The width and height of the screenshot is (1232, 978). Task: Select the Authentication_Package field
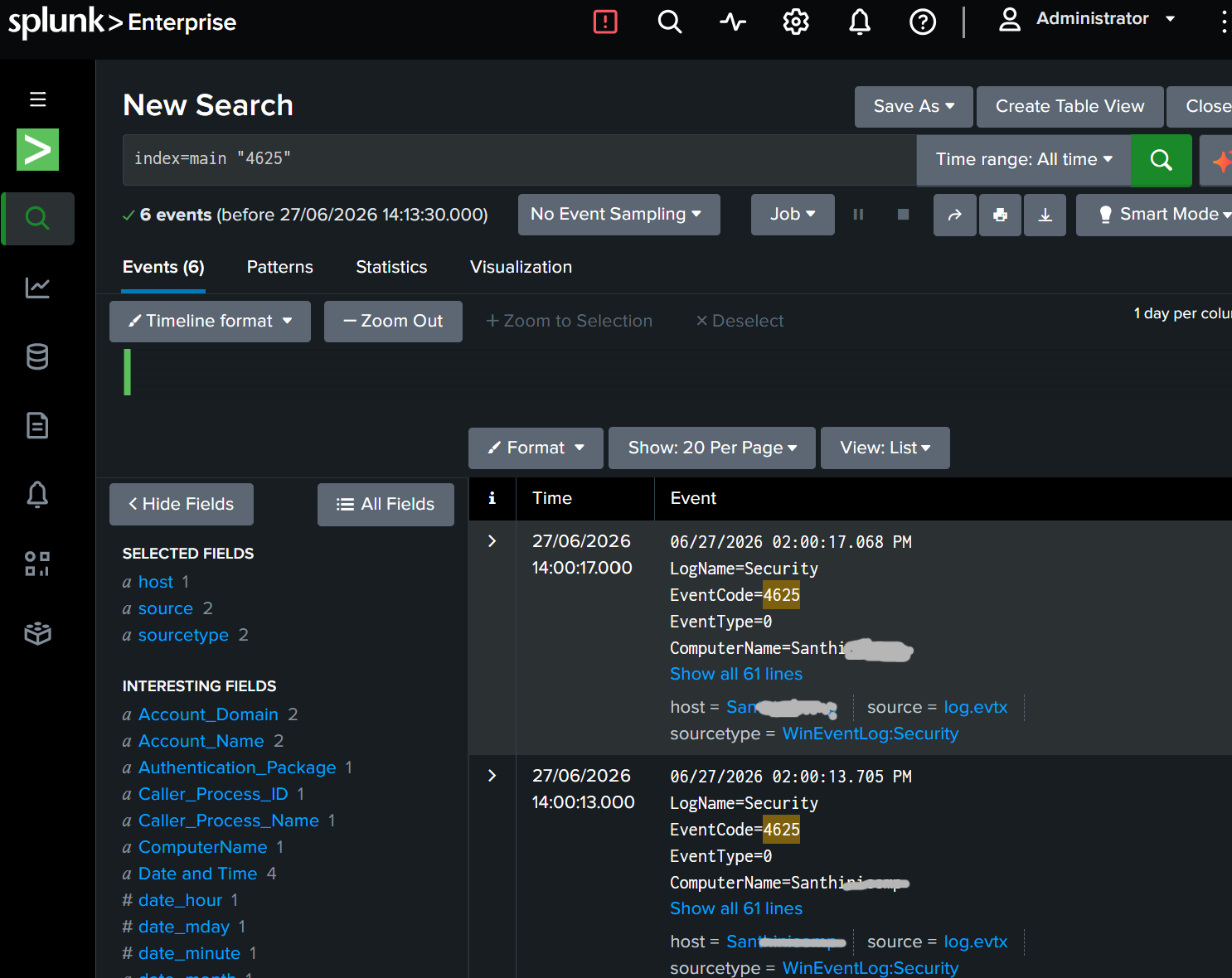(237, 767)
